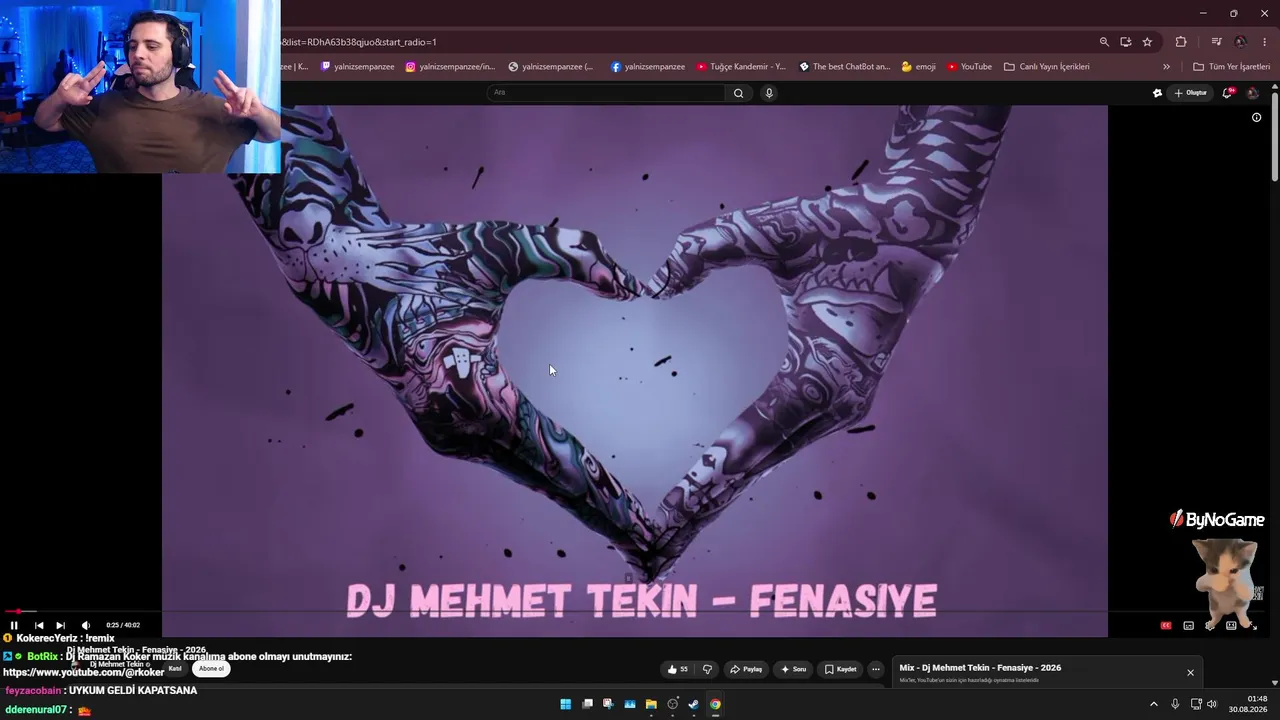Show video info card icon
The height and width of the screenshot is (720, 1280).
click(x=1257, y=117)
